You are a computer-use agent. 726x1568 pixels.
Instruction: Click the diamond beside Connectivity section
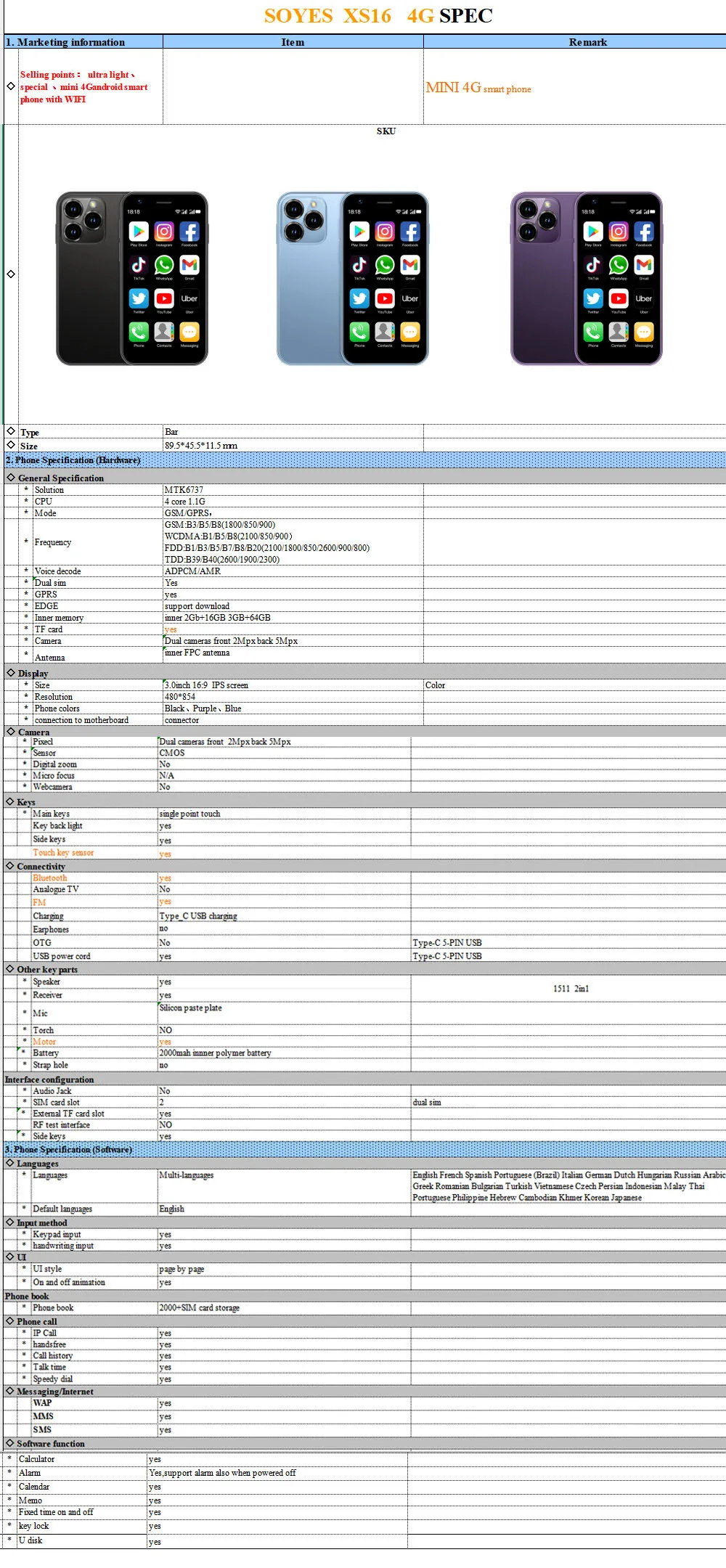click(x=10, y=866)
